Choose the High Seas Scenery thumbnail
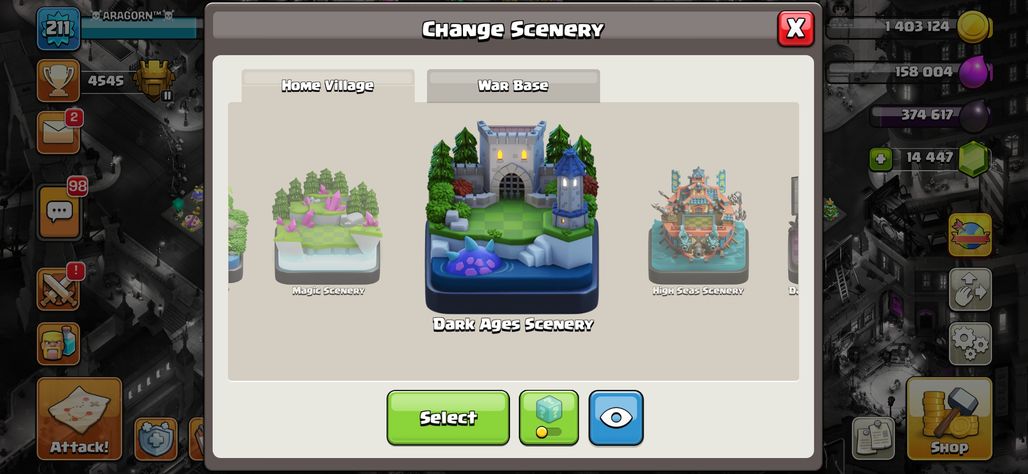Viewport: 1028px width, 474px height. [x=698, y=230]
